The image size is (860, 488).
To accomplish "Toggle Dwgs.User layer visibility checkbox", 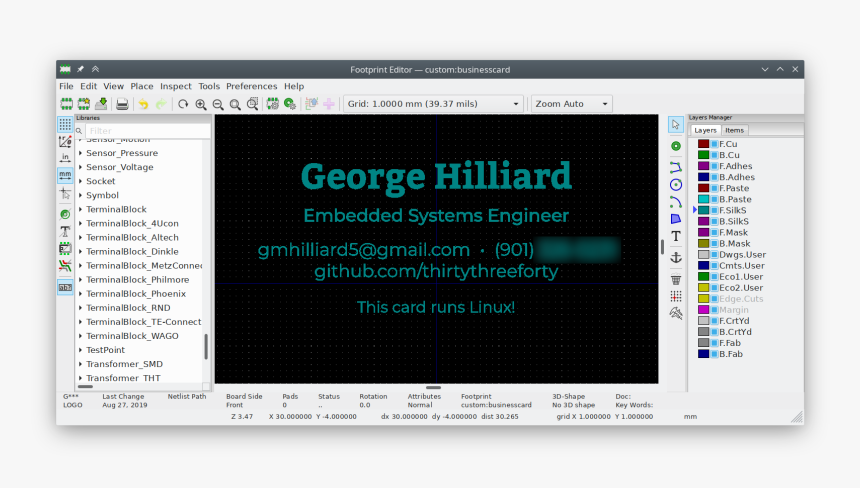I will pyautogui.click(x=715, y=254).
